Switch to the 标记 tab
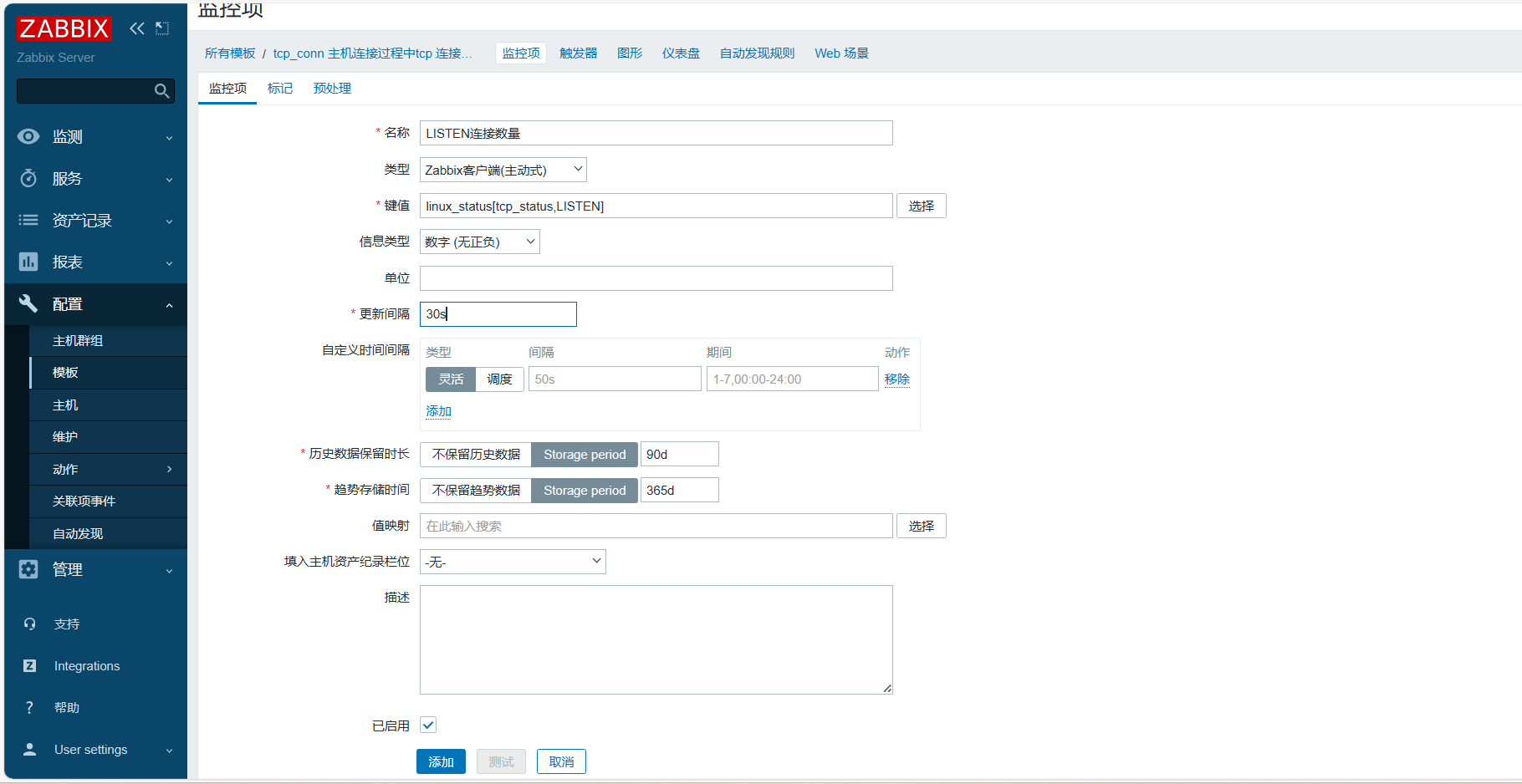 [x=280, y=89]
